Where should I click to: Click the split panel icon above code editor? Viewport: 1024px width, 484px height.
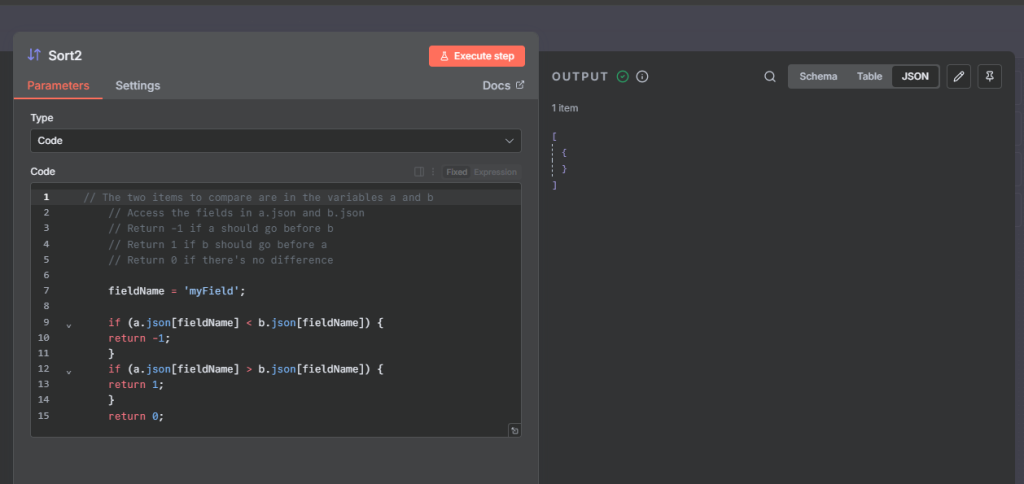point(419,172)
